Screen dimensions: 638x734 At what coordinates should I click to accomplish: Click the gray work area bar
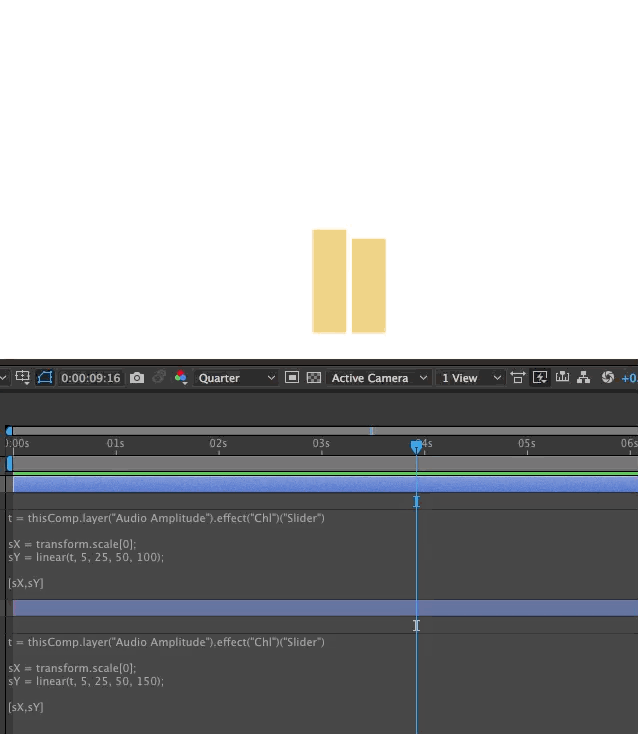(x=325, y=464)
